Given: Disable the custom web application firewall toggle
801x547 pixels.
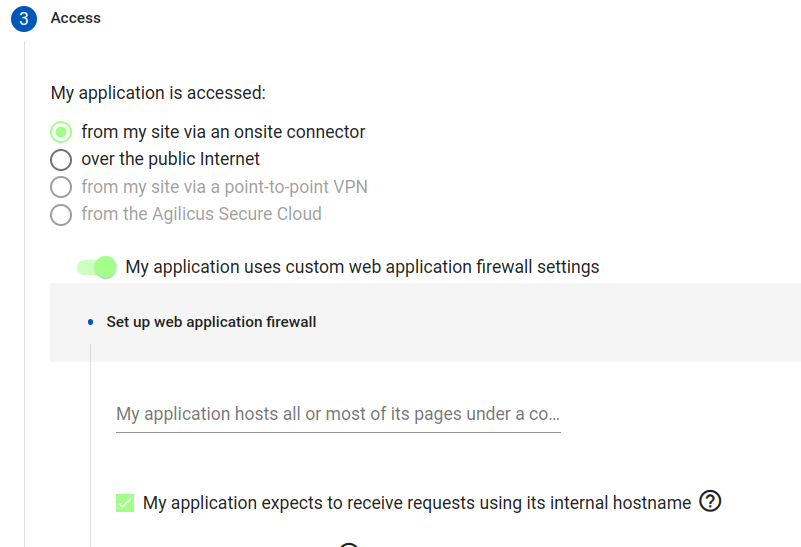Looking at the screenshot, I should [x=98, y=267].
